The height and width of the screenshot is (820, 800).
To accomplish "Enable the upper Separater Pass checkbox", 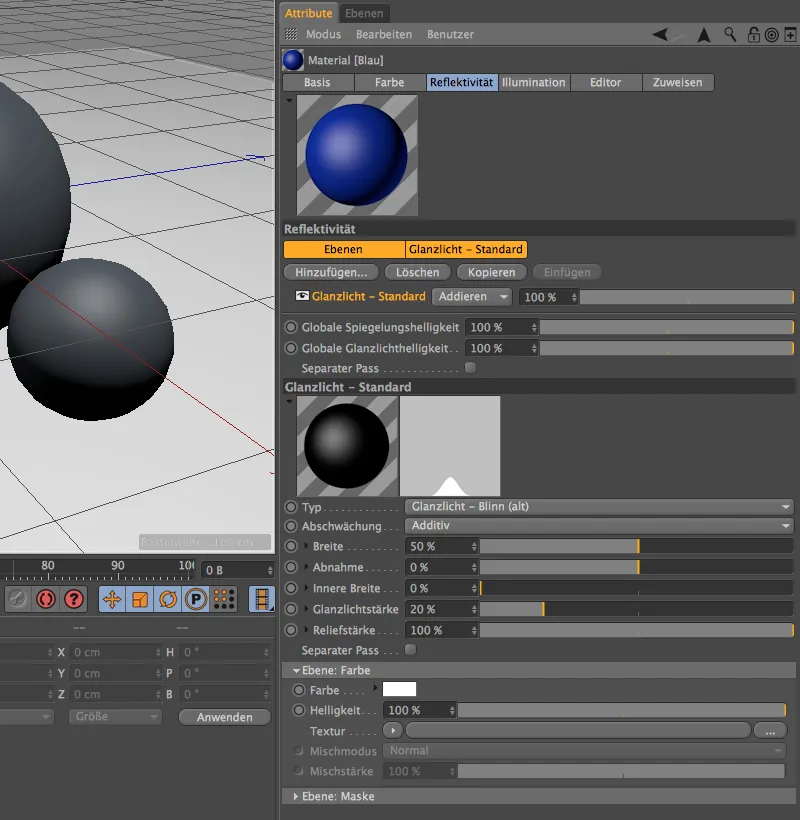I will pyautogui.click(x=471, y=368).
